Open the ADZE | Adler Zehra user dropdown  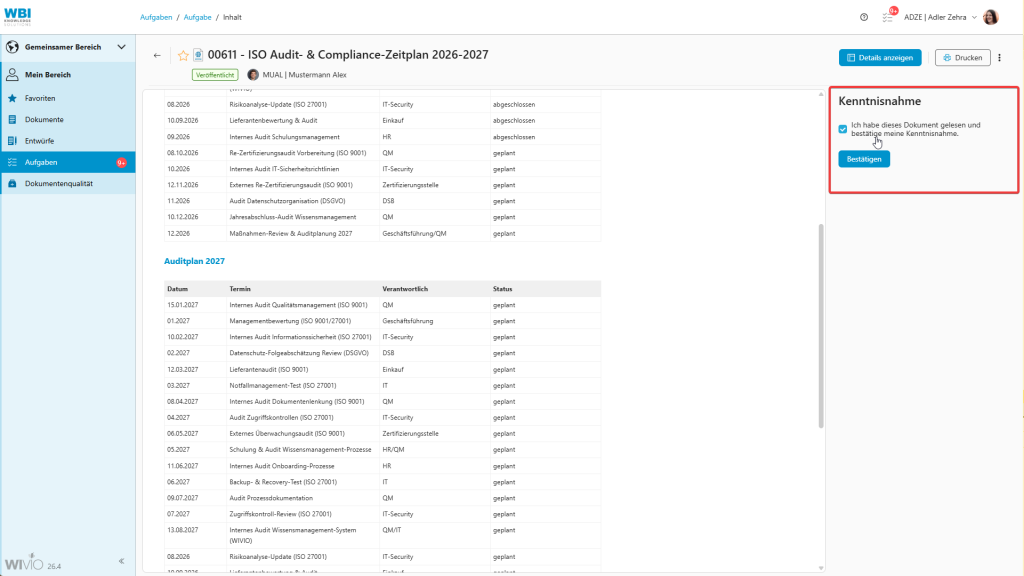click(940, 18)
